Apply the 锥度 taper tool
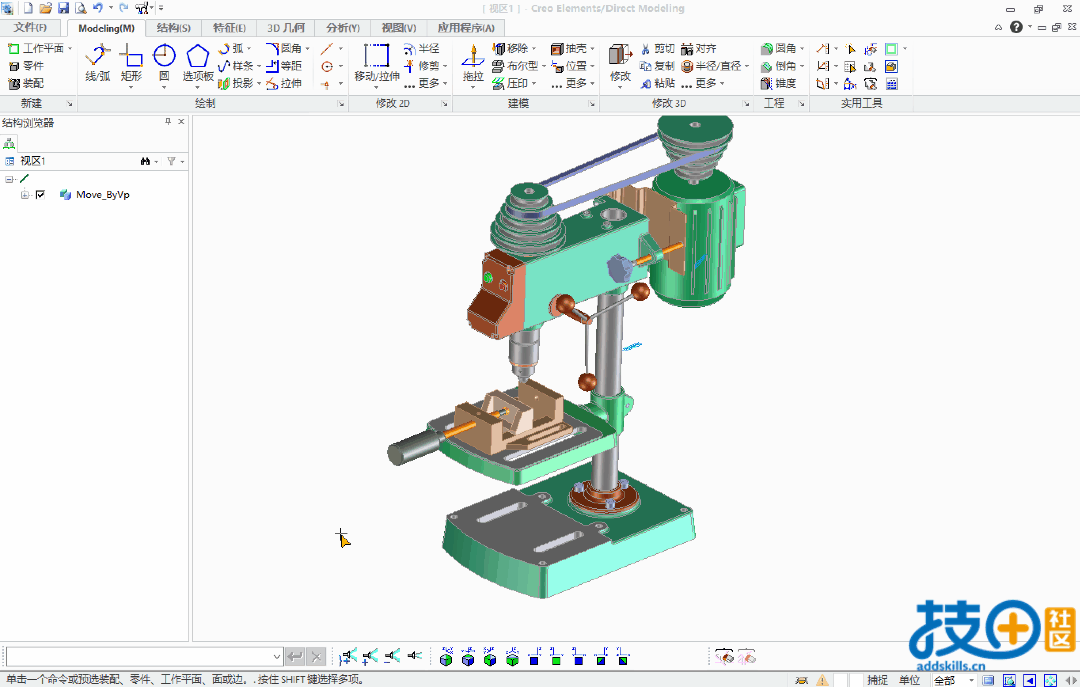Image resolution: width=1080 pixels, height=687 pixels. (779, 83)
